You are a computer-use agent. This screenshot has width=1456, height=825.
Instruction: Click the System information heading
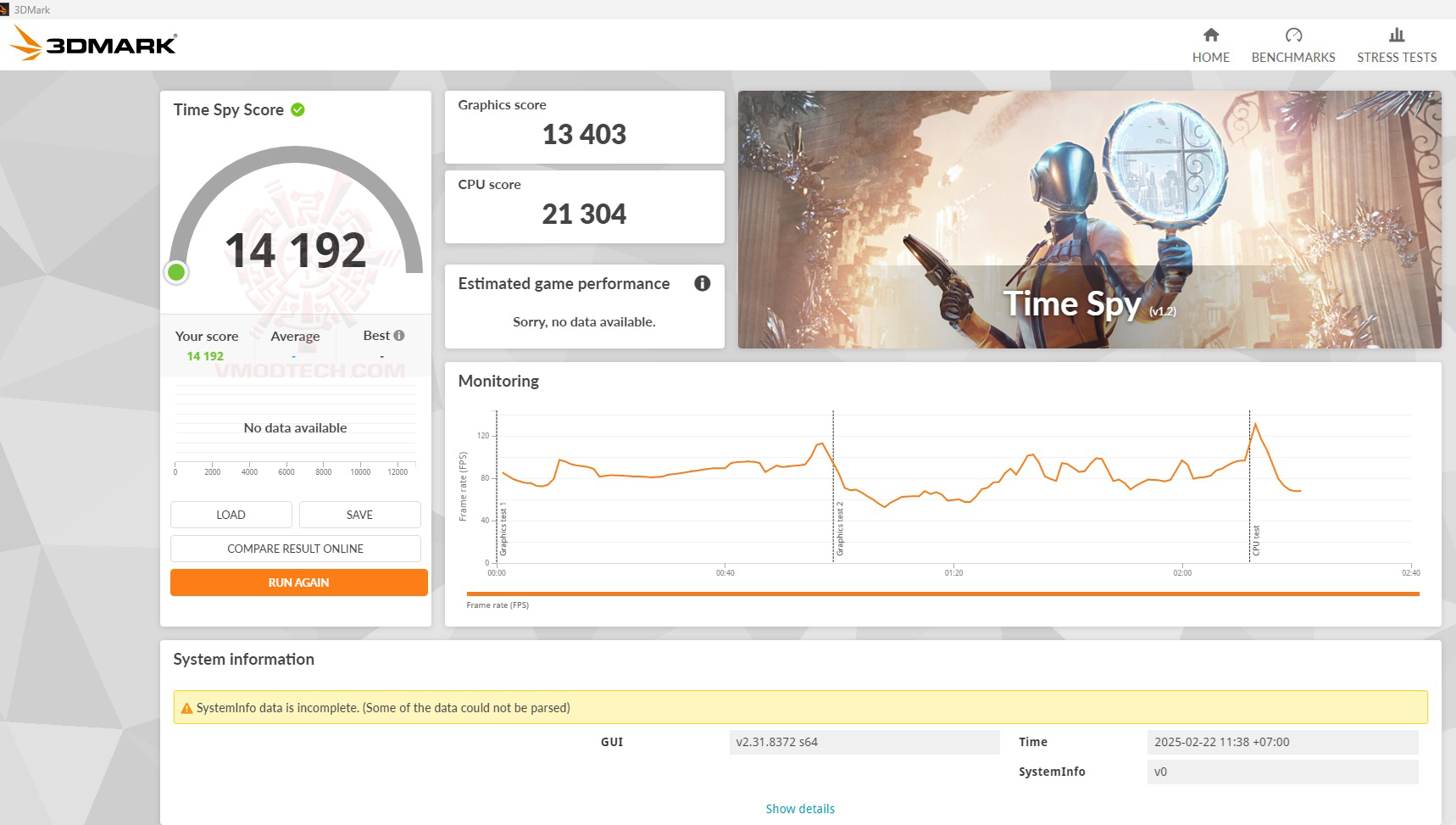point(243,659)
